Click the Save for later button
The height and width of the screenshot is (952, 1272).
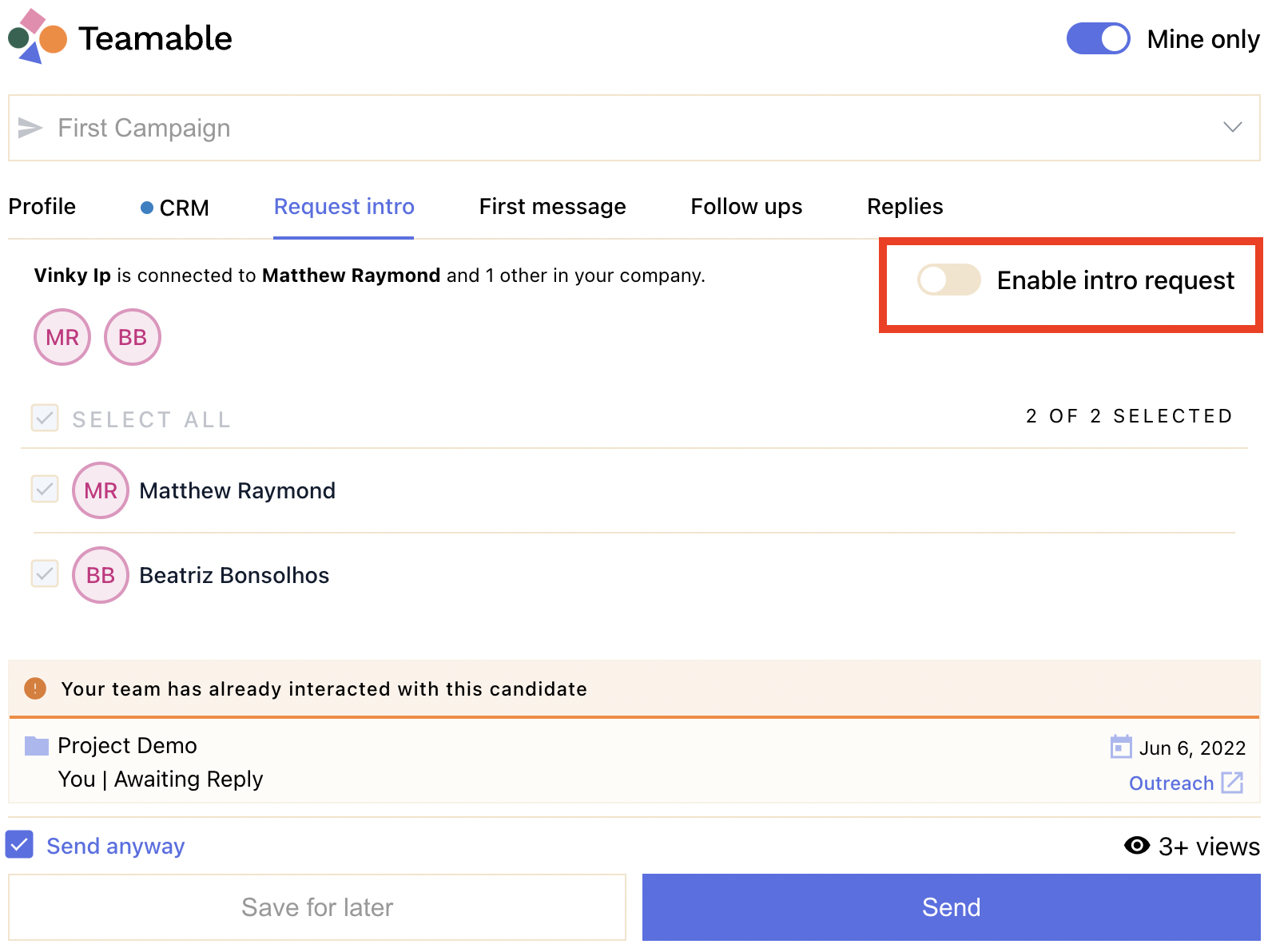pyautogui.click(x=317, y=907)
